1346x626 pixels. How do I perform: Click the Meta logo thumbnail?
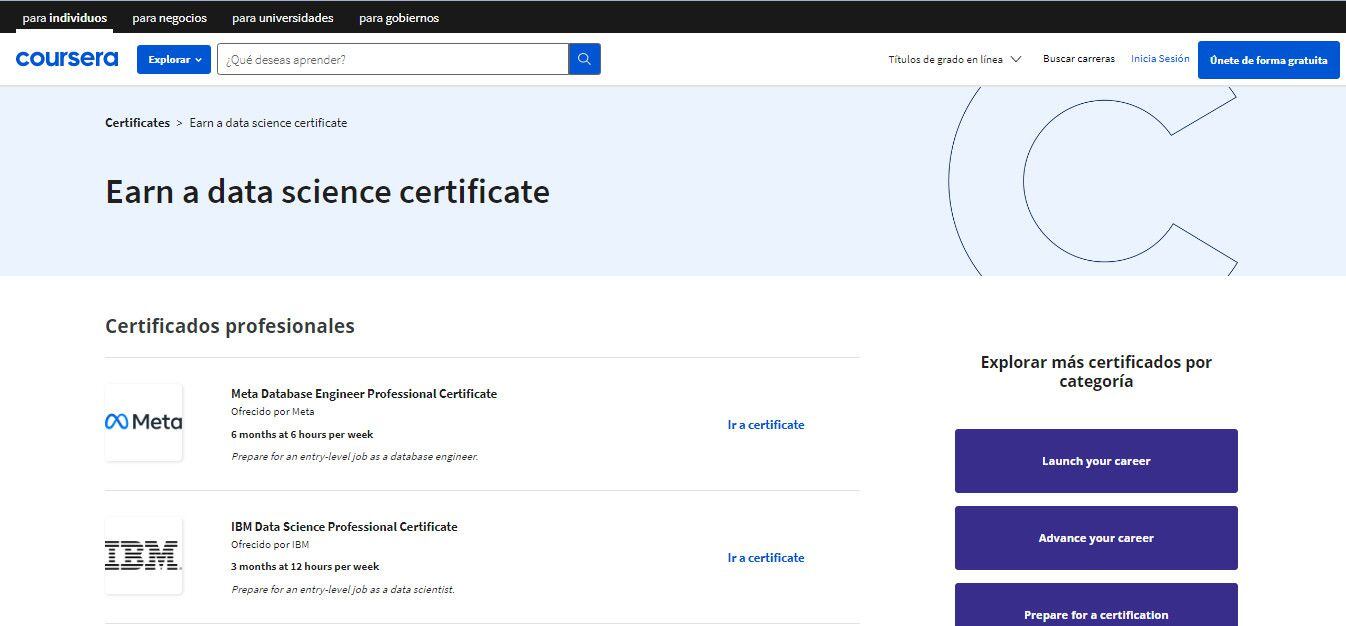coord(144,422)
